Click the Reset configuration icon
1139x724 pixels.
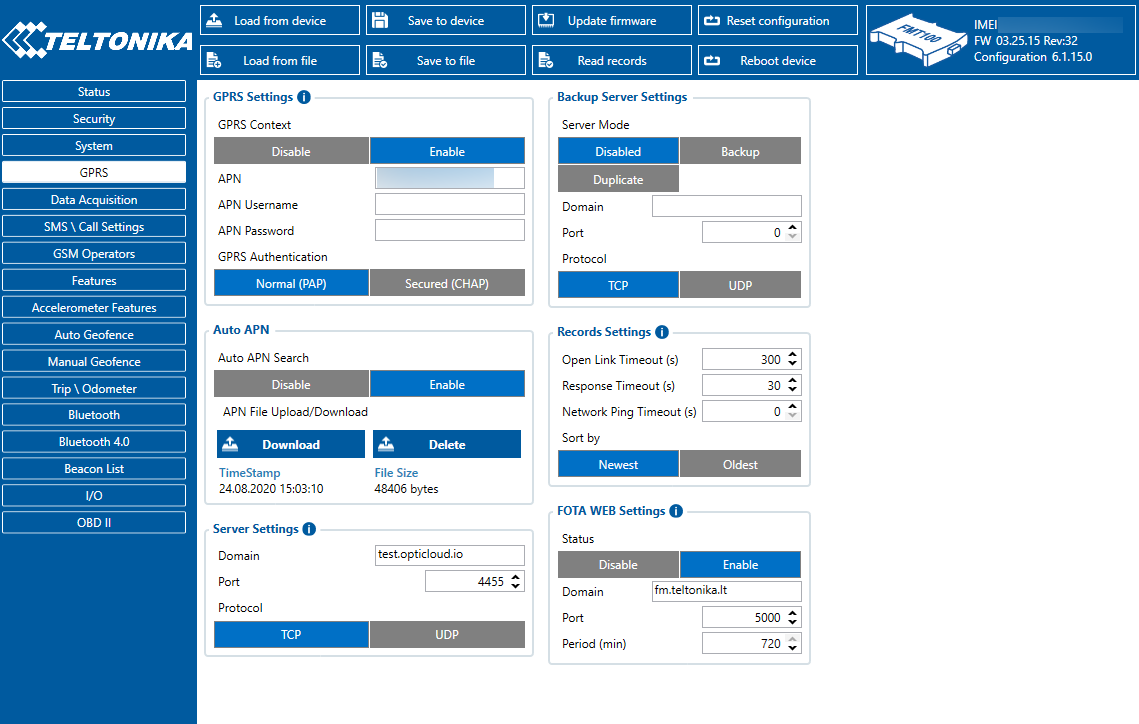(712, 20)
